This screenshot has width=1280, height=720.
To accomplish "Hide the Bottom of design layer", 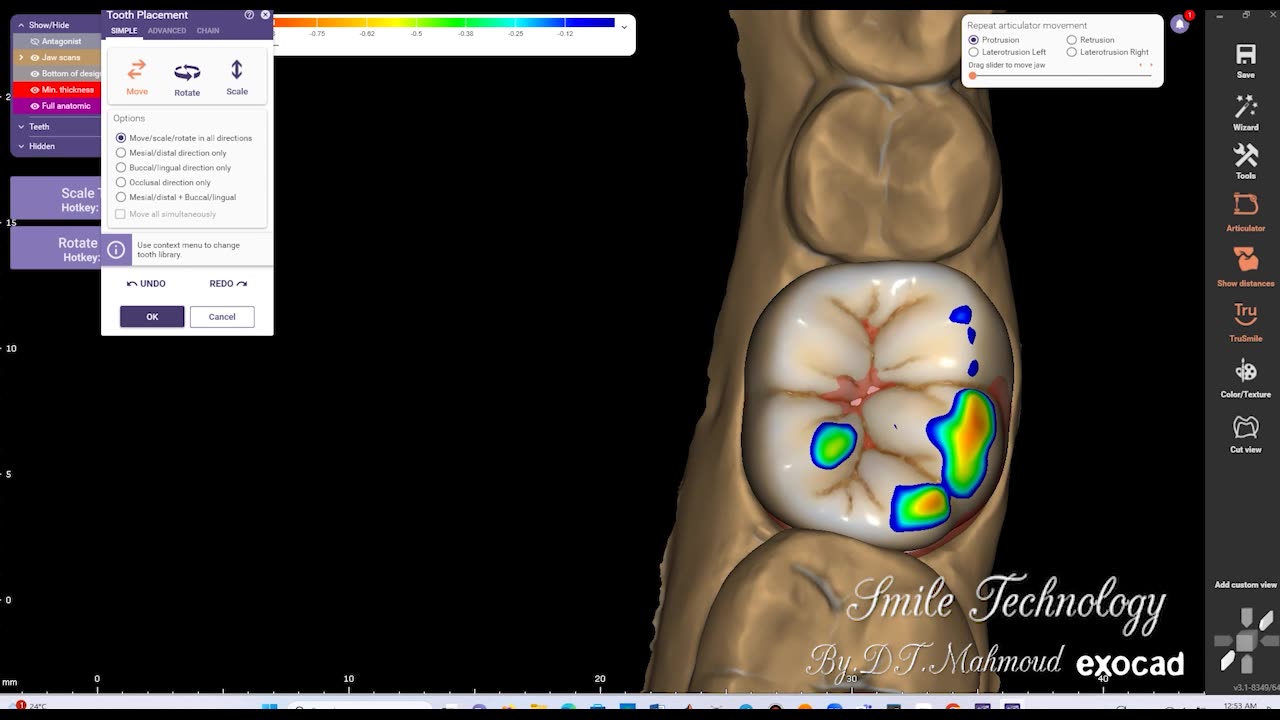I will [x=35, y=74].
